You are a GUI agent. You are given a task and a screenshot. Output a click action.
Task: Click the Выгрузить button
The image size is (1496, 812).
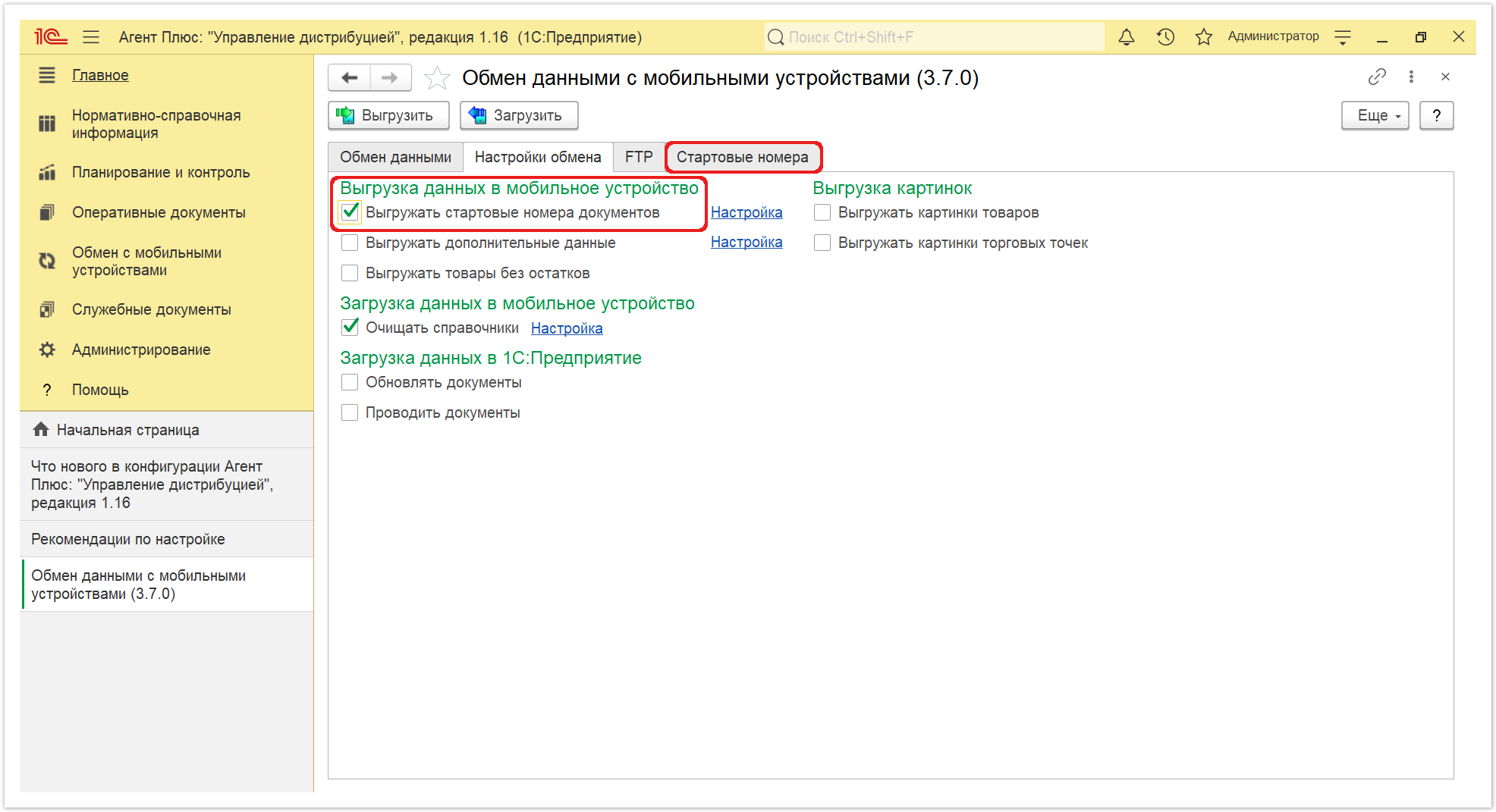[x=388, y=115]
